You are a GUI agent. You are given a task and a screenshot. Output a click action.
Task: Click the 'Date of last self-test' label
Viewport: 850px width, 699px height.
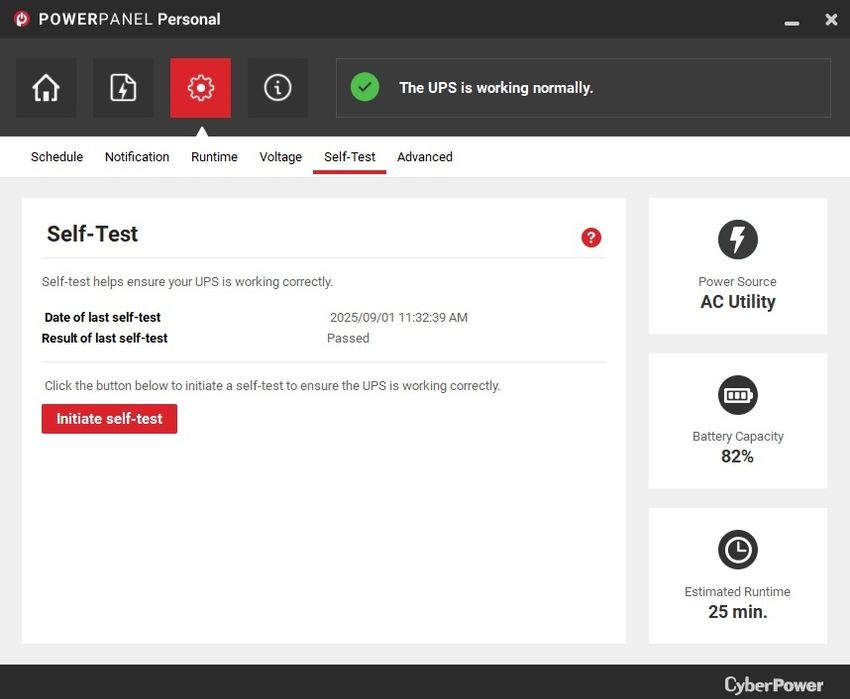102,317
